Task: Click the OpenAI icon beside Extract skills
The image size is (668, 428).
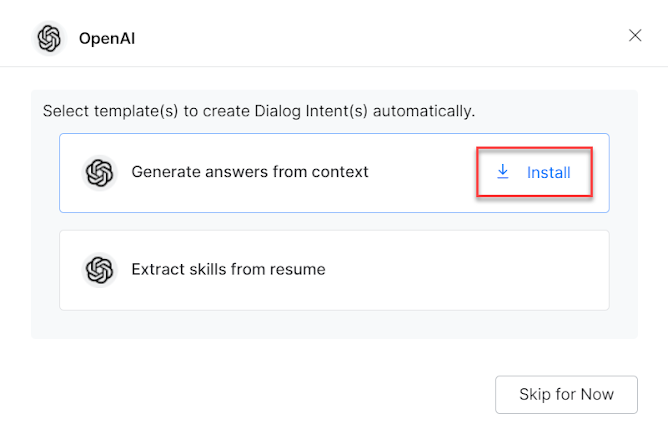Action: [x=100, y=270]
